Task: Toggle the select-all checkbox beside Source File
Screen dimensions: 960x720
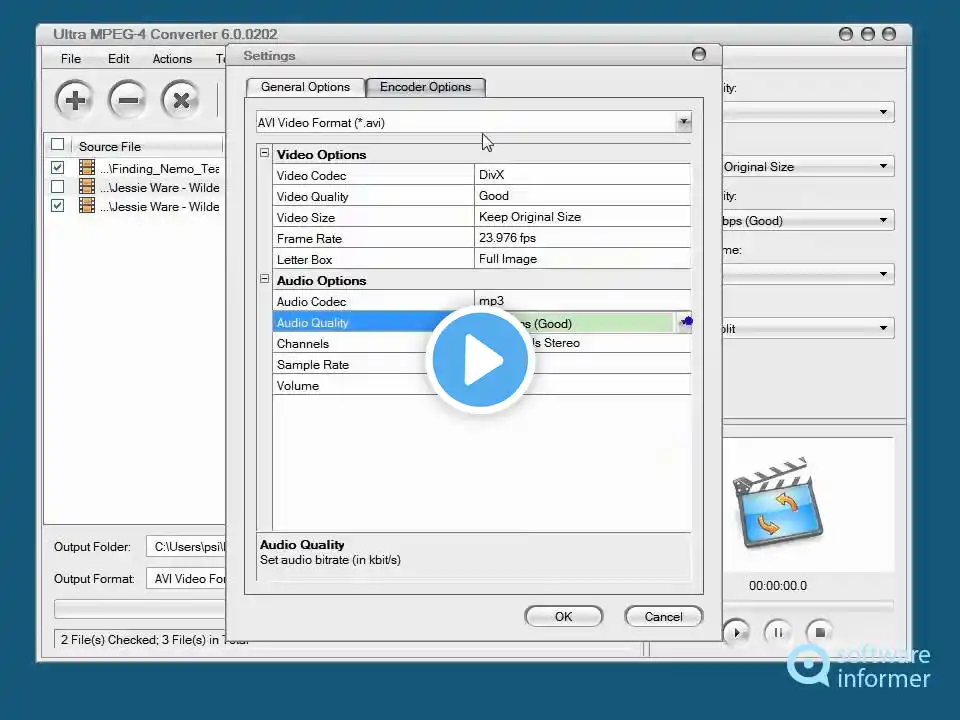Action: coord(58,145)
